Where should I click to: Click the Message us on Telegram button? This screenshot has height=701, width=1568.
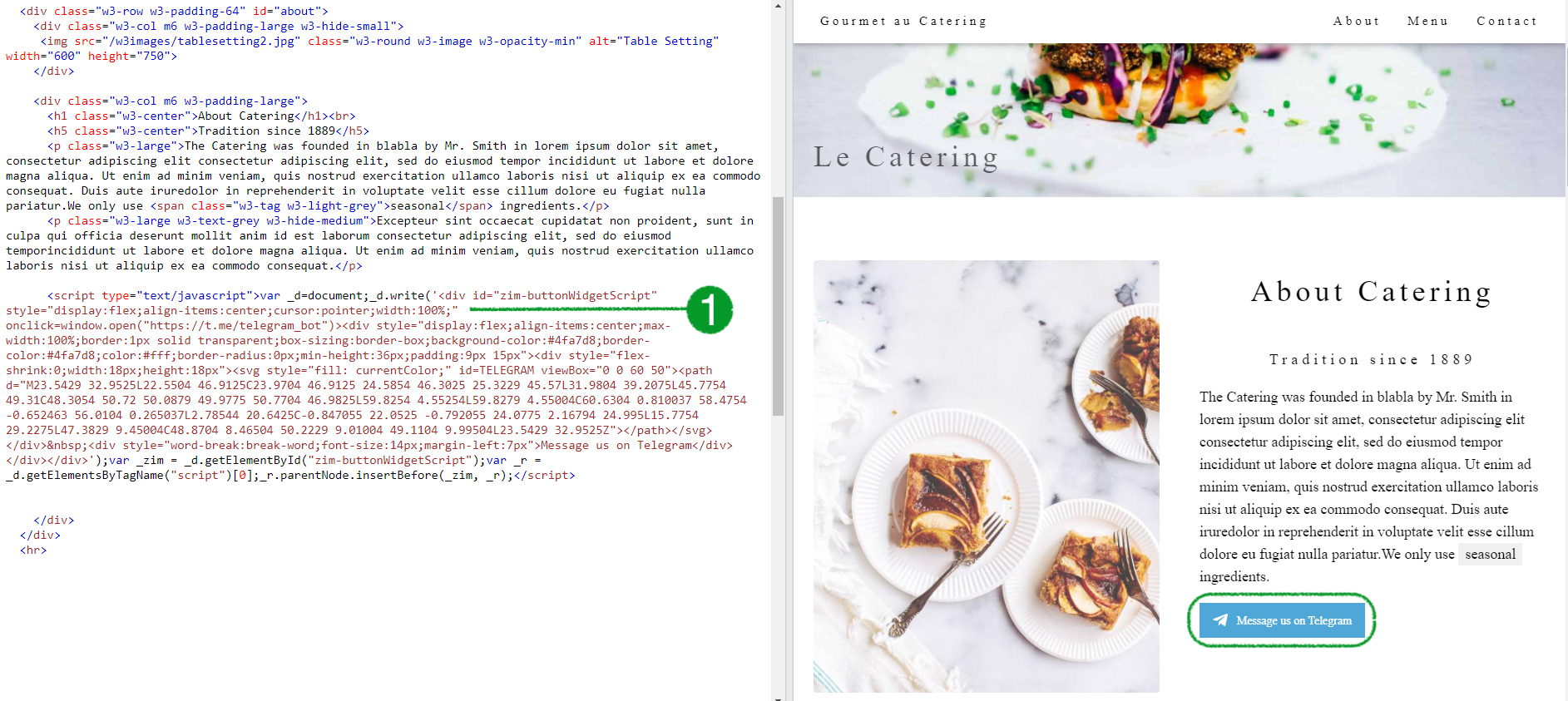click(1282, 620)
